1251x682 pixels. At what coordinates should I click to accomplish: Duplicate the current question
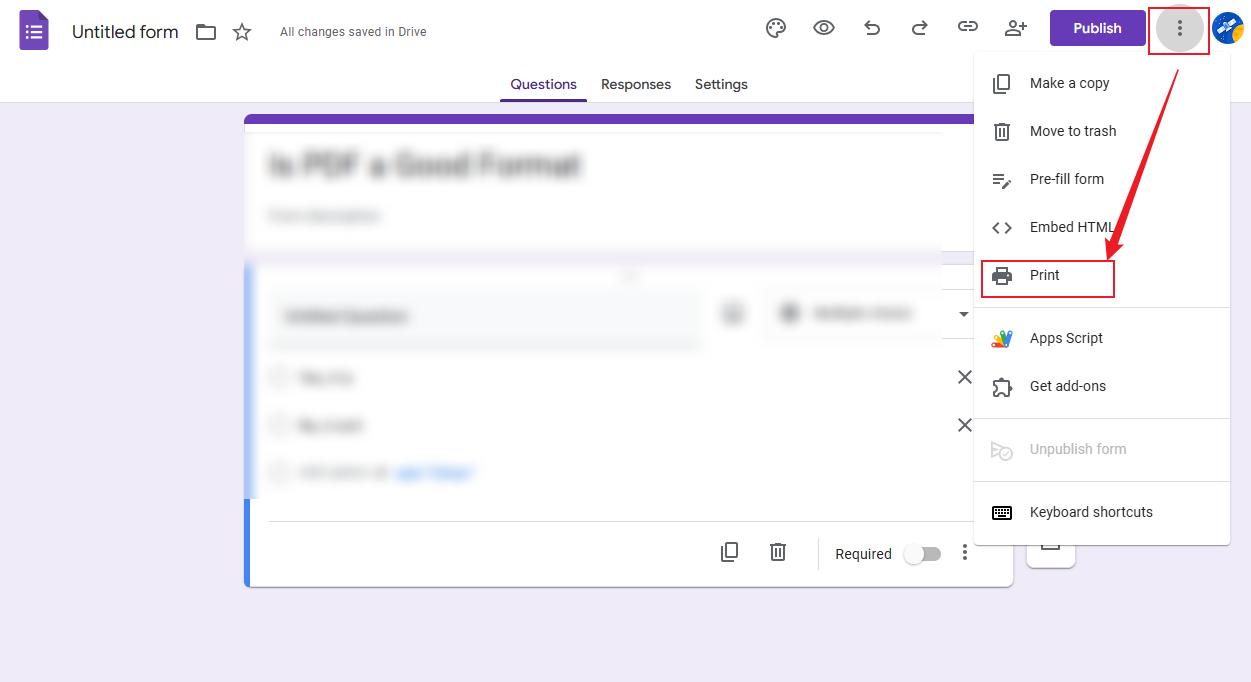tap(729, 551)
